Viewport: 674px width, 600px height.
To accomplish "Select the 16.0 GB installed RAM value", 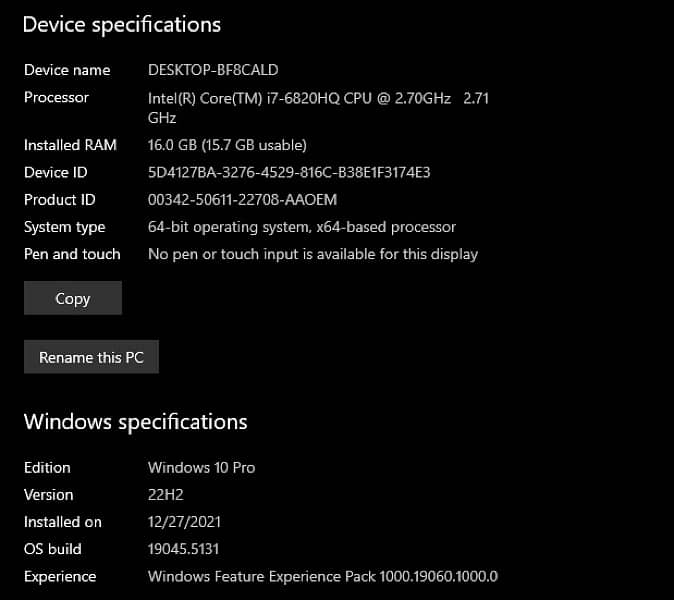I will (x=227, y=145).
